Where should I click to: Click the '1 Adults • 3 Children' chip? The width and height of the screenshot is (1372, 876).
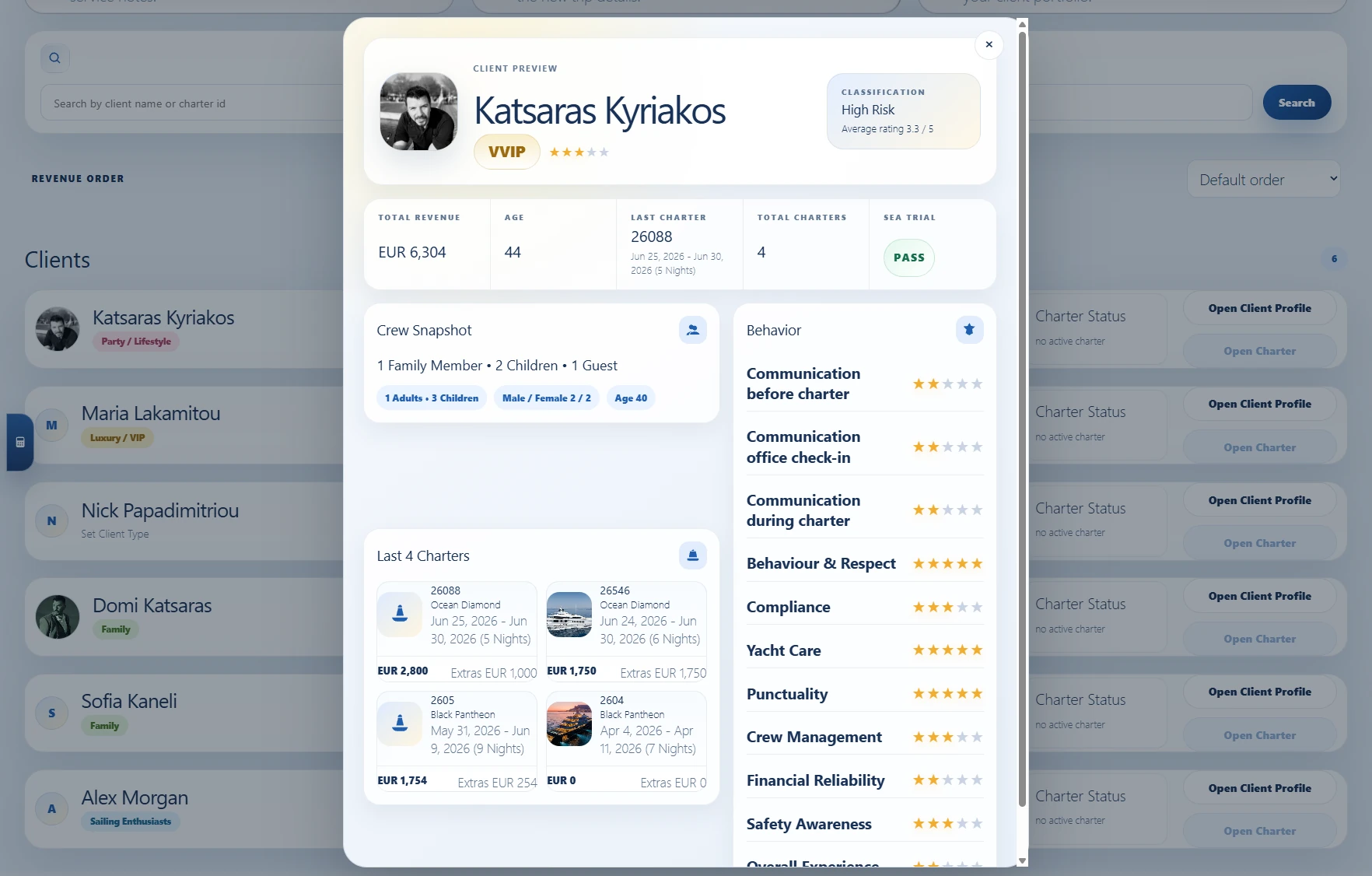click(x=432, y=398)
